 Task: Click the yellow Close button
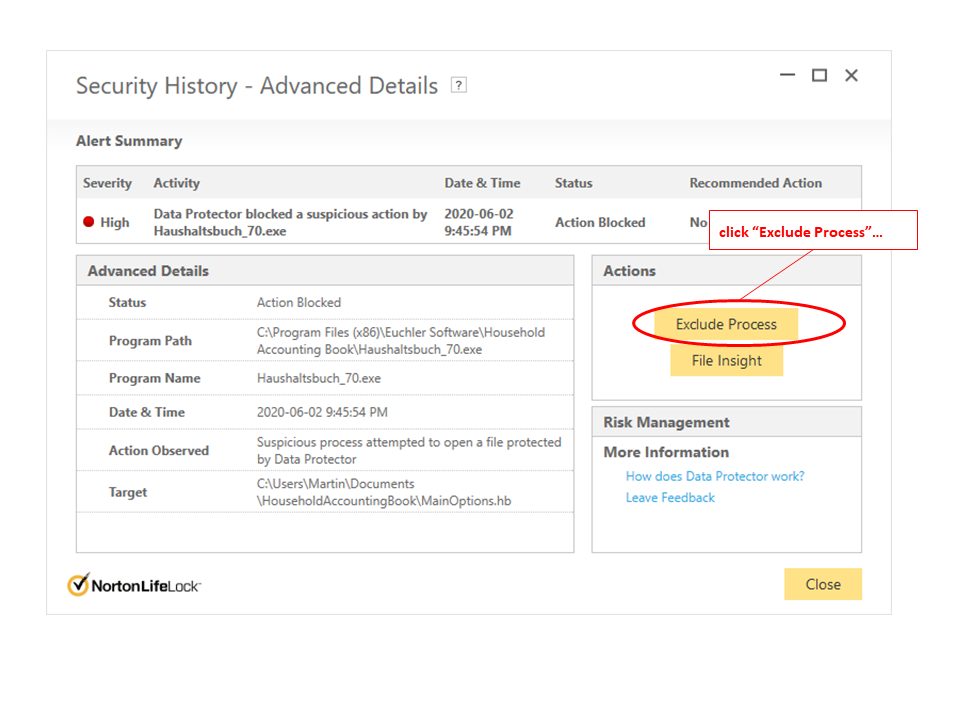822,584
